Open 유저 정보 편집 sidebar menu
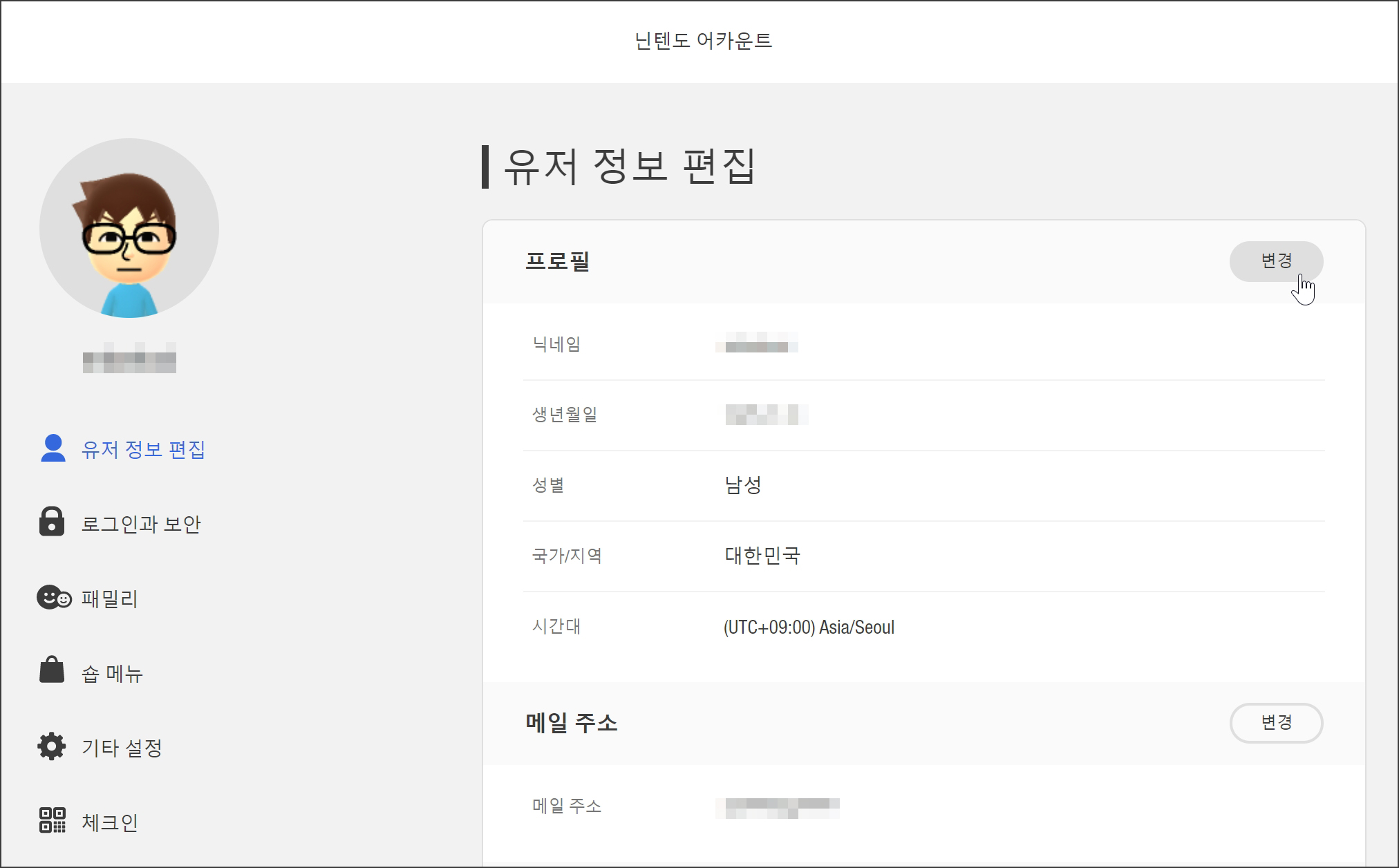 coord(143,450)
